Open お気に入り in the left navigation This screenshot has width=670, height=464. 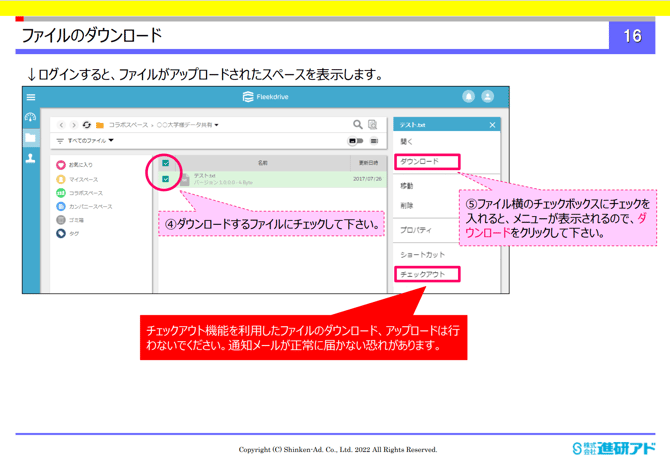coord(81,165)
